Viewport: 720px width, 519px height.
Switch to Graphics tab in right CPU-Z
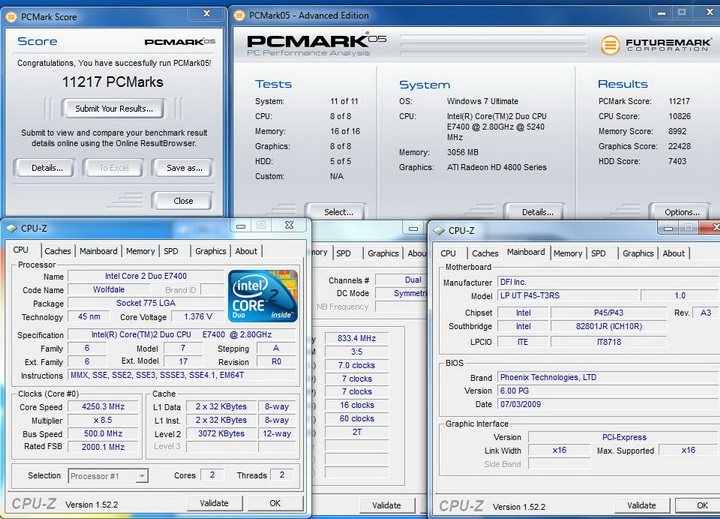[x=638, y=254]
